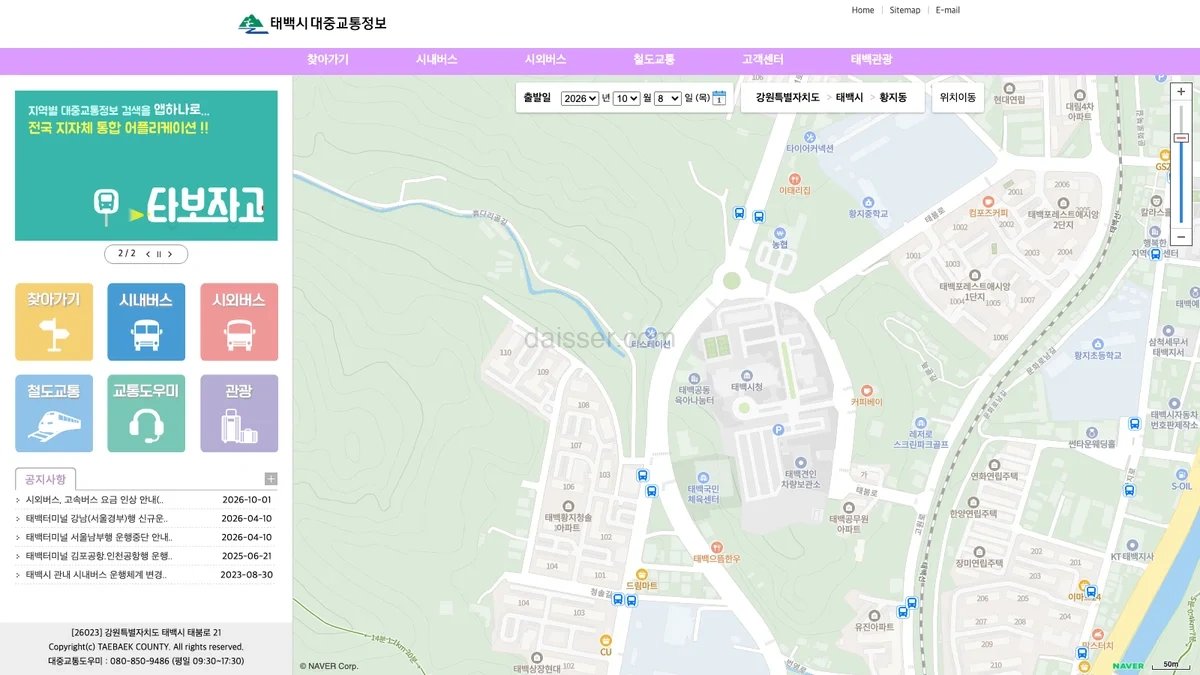Click the 위치이동 button

click(957, 98)
